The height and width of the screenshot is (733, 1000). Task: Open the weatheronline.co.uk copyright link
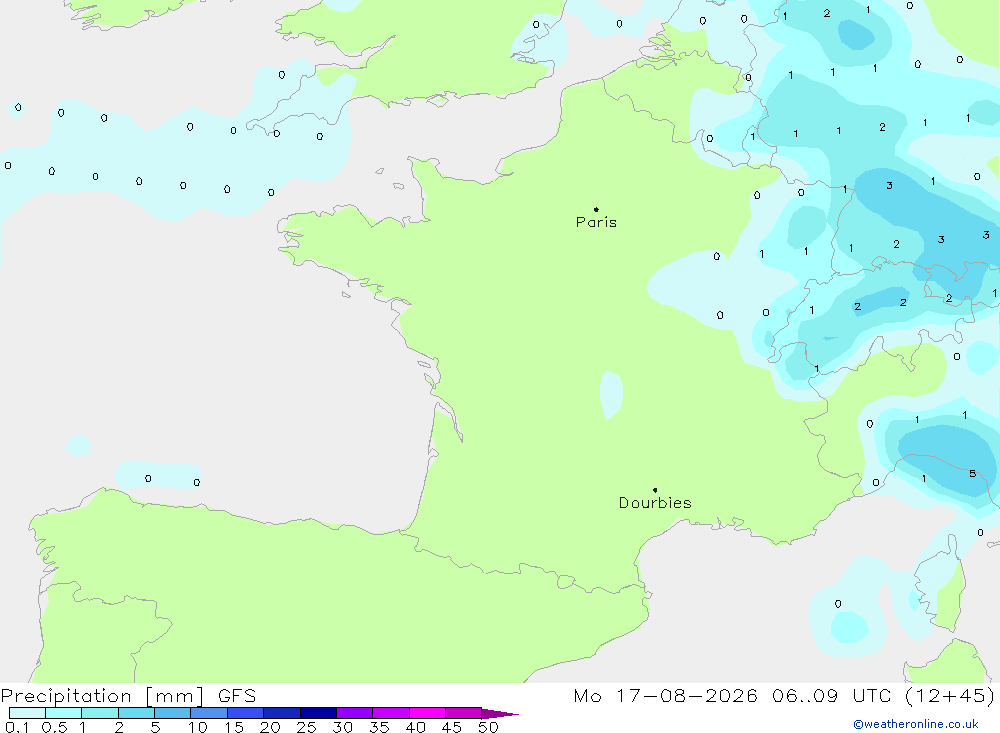pos(915,724)
